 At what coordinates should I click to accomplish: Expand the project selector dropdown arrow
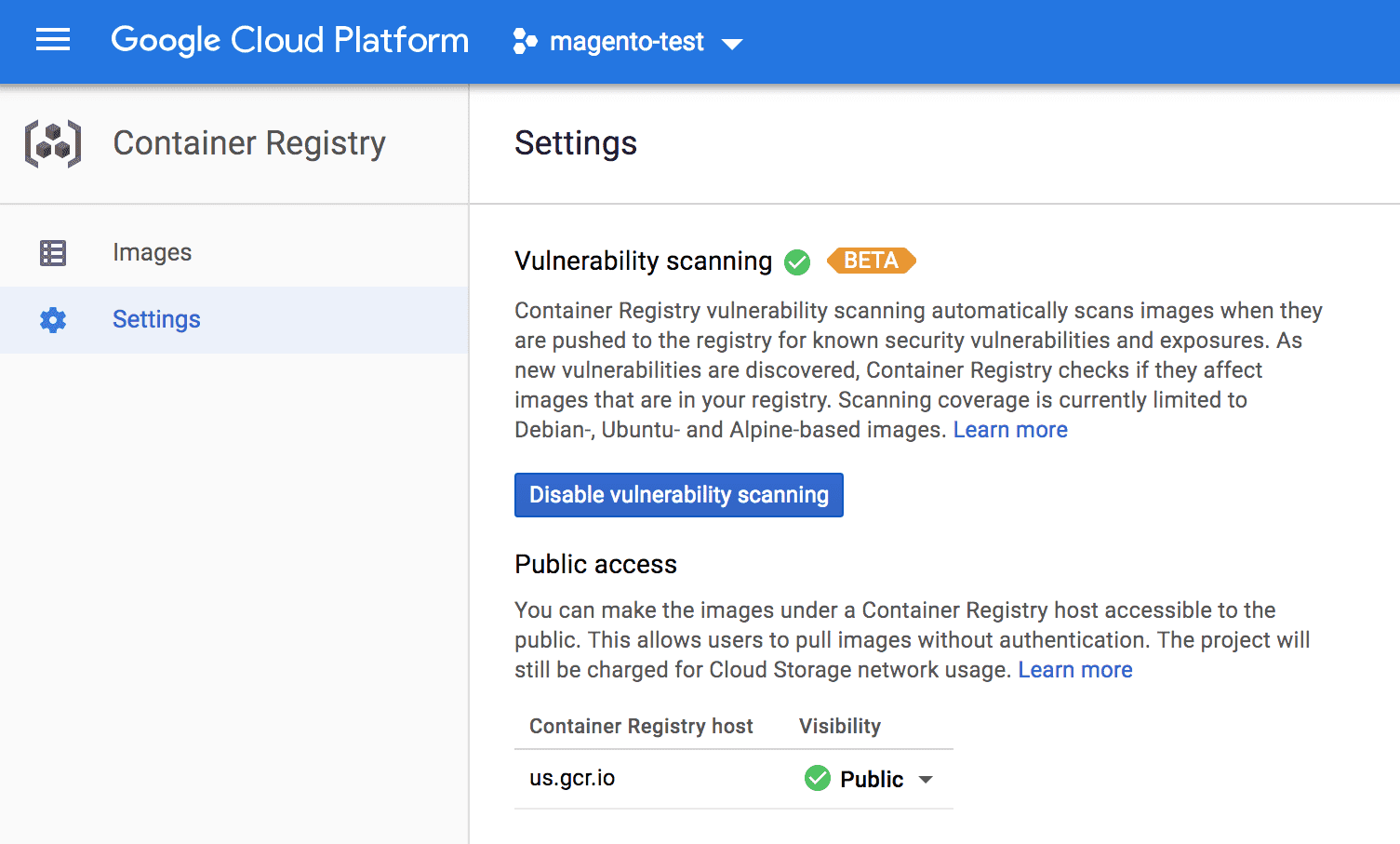(732, 44)
